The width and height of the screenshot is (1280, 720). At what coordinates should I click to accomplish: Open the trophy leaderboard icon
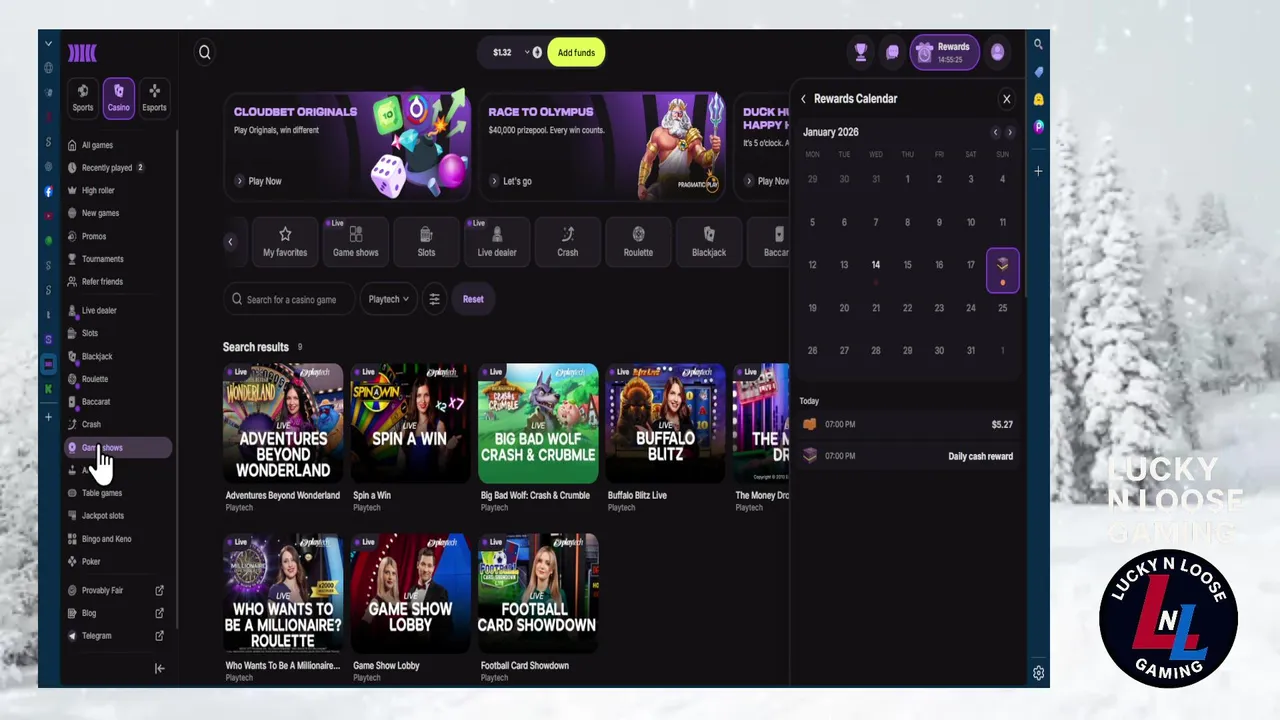pos(860,53)
